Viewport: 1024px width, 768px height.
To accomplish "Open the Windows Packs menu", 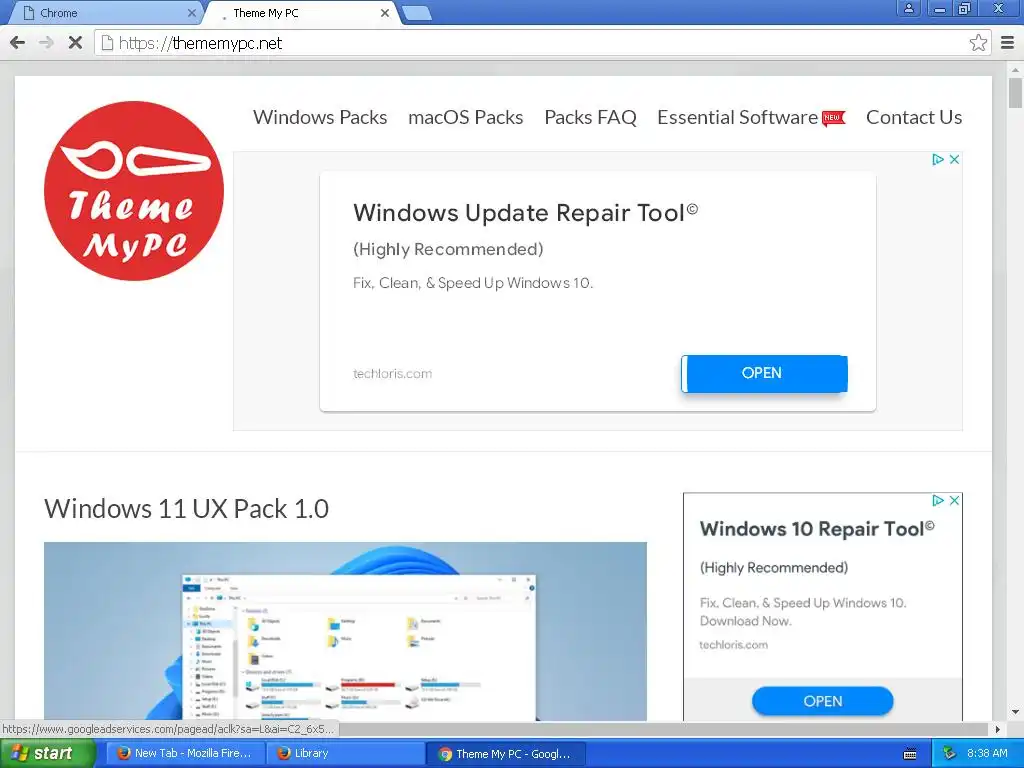I will [320, 118].
